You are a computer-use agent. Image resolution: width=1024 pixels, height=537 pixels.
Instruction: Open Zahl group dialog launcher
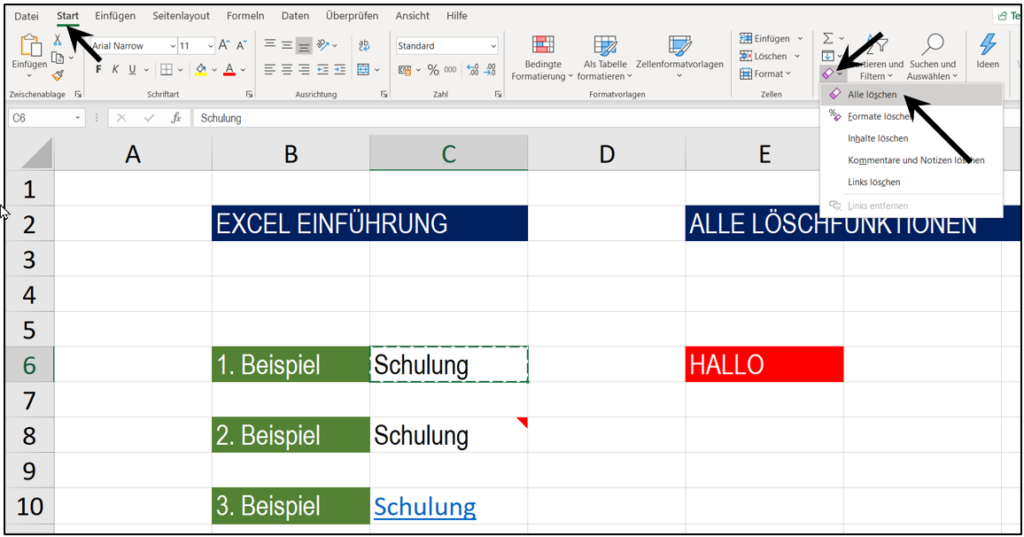pyautogui.click(x=498, y=95)
